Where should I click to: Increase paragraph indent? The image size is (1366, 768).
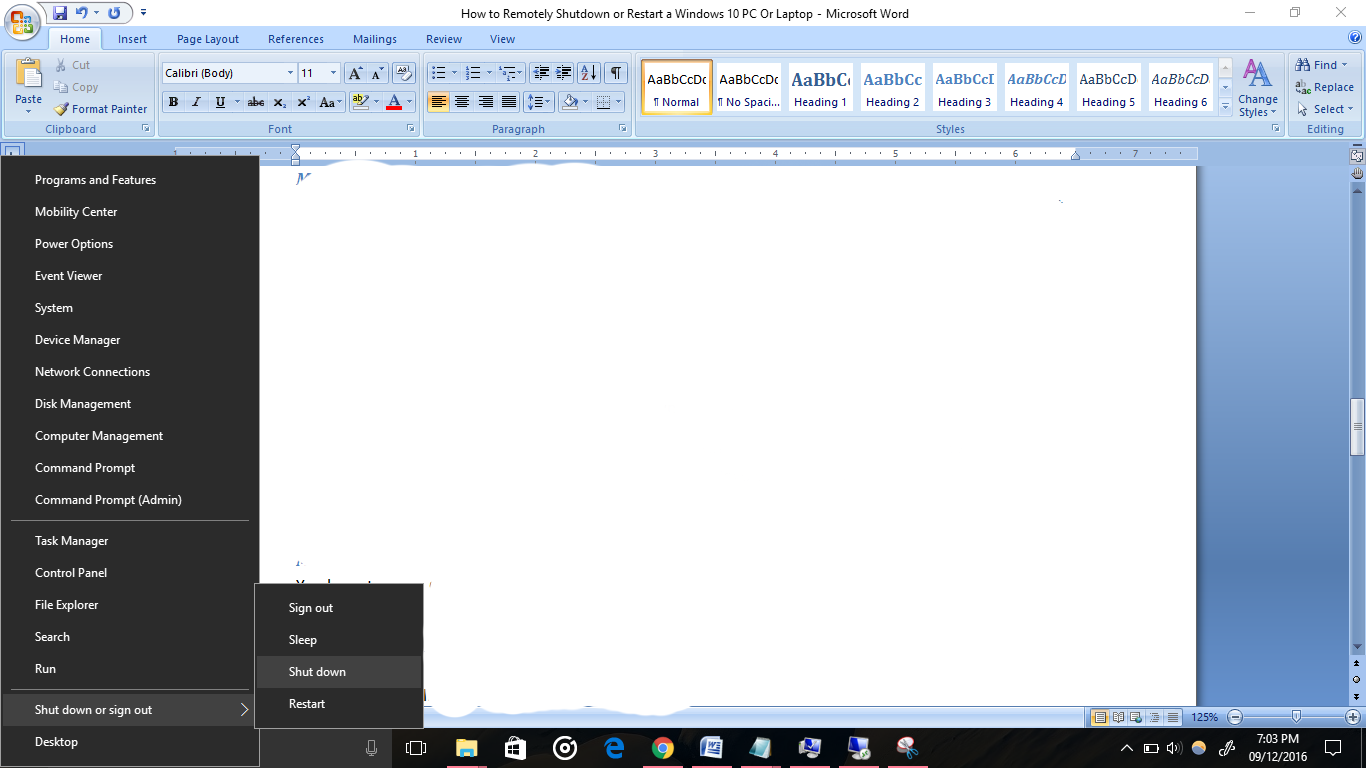(x=564, y=73)
